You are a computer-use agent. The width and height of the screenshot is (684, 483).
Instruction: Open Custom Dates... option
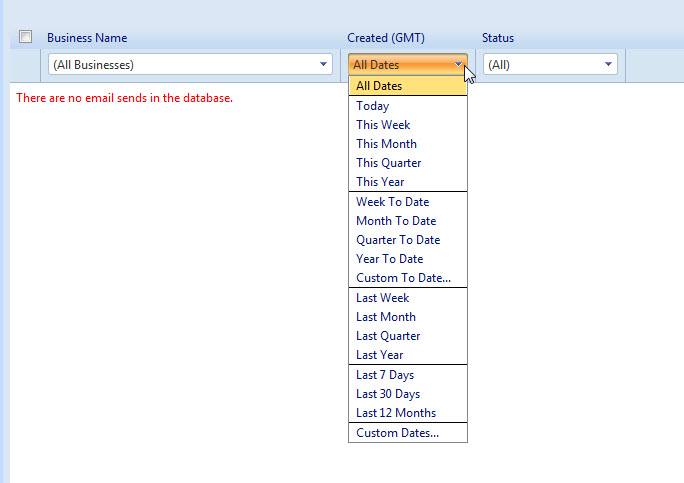tap(397, 433)
